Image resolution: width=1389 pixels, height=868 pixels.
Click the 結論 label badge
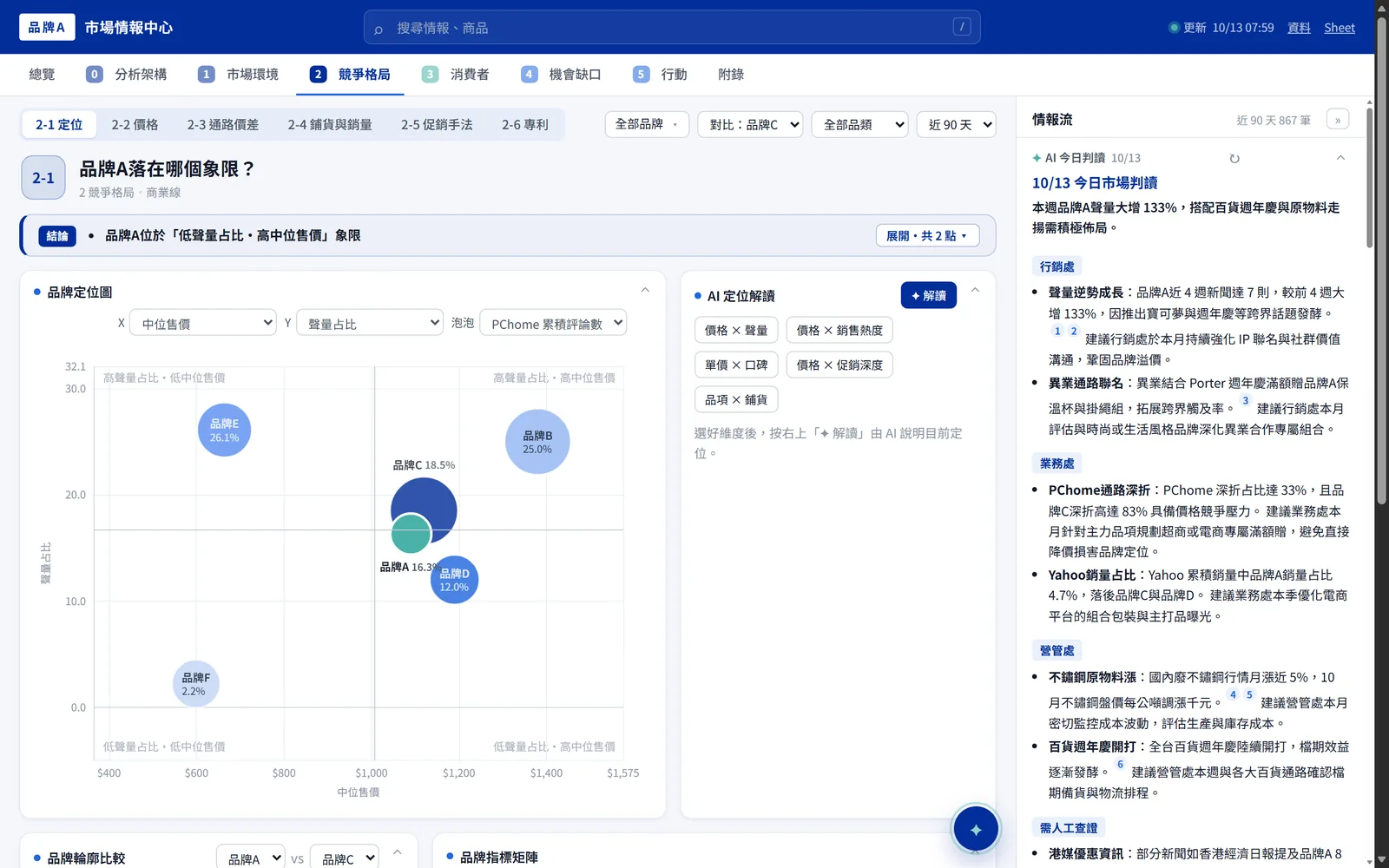pyautogui.click(x=57, y=236)
